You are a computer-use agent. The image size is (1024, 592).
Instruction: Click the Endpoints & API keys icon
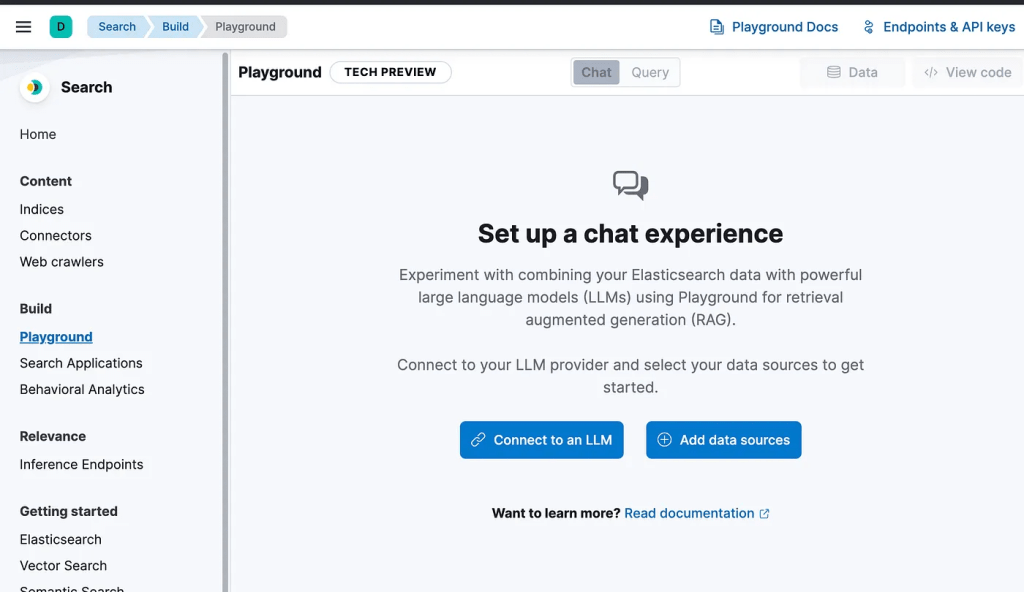pyautogui.click(x=869, y=27)
